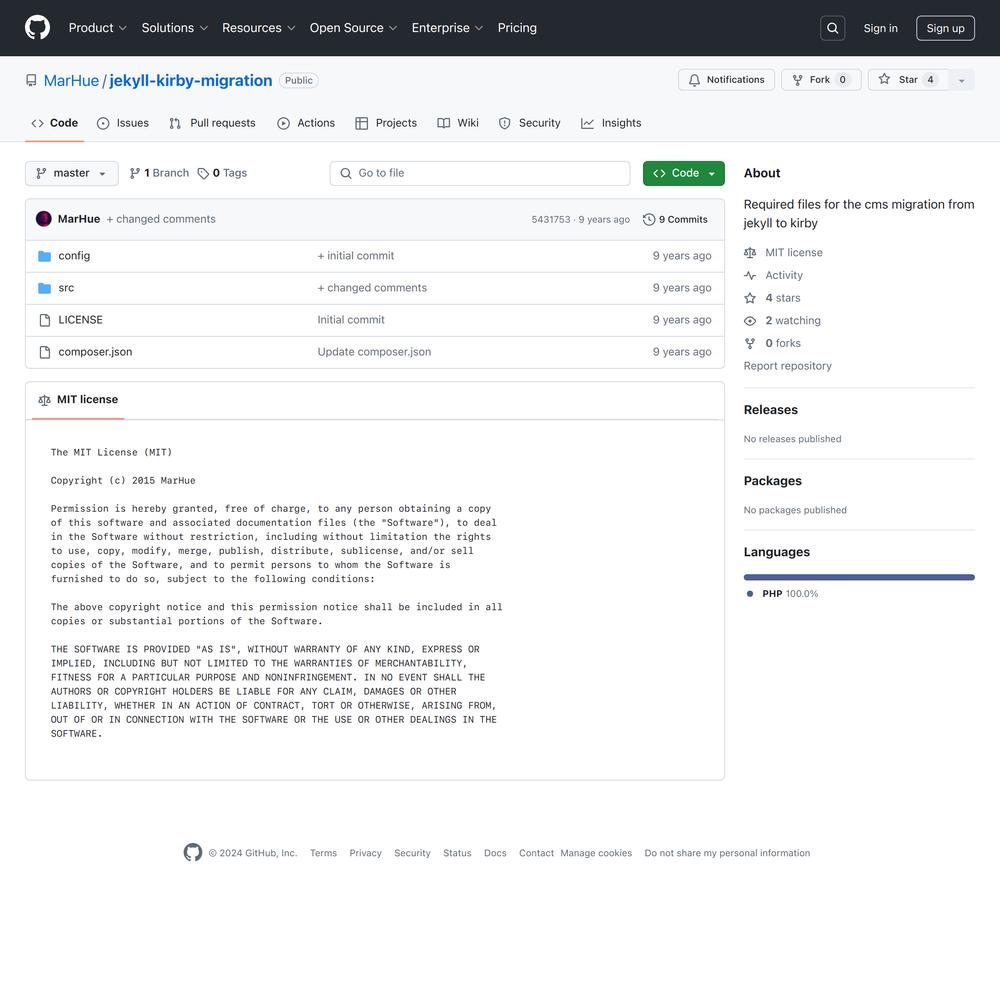Switch to the Pull requests tab
This screenshot has height=1000, width=1000.
212,123
